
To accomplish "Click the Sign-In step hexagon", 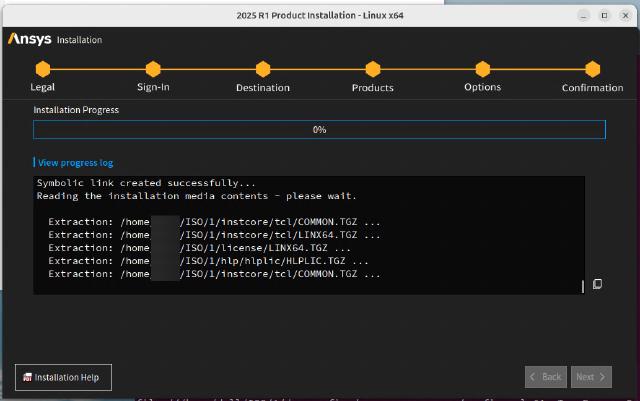I will (153, 69).
